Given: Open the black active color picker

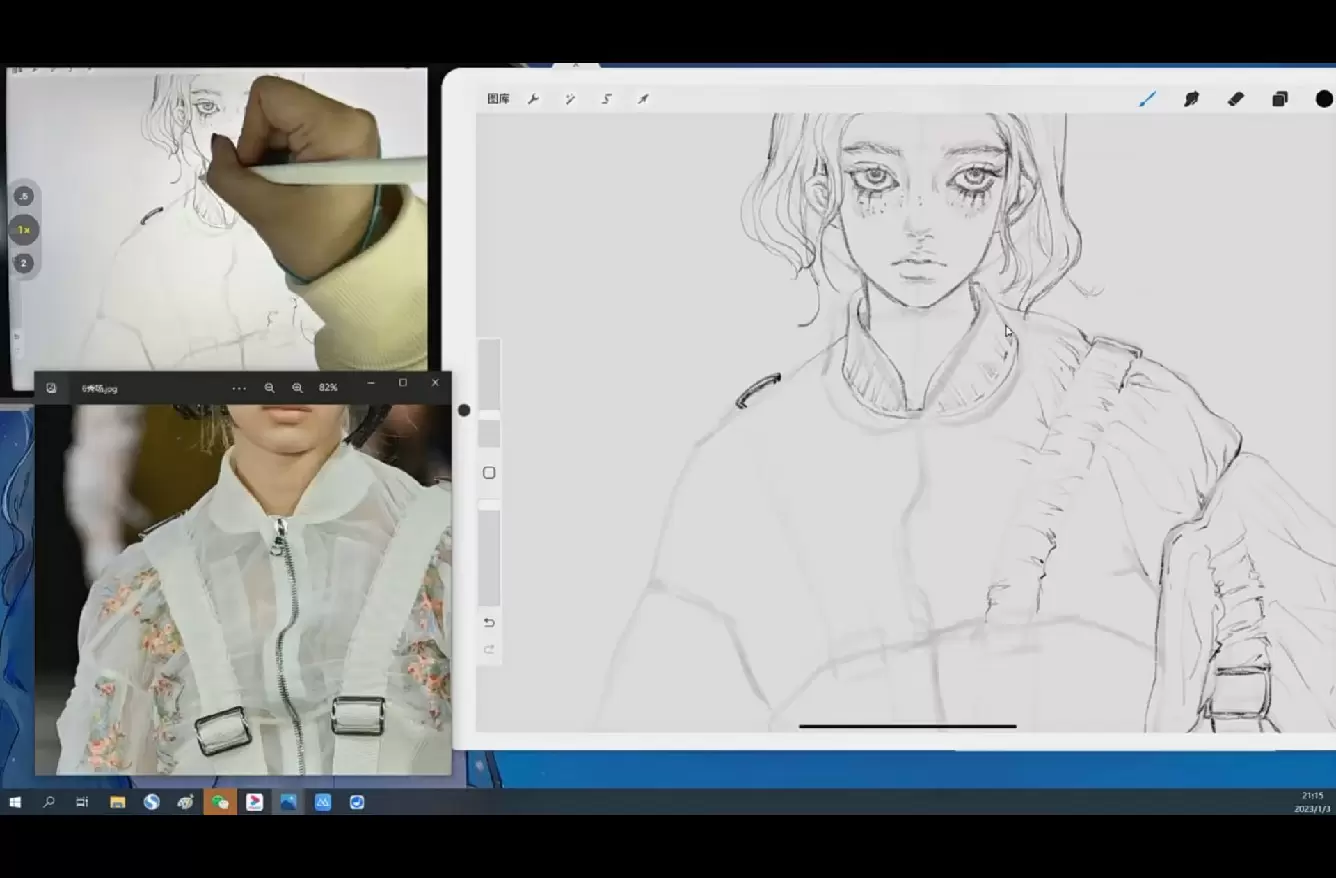Looking at the screenshot, I should (x=1323, y=99).
